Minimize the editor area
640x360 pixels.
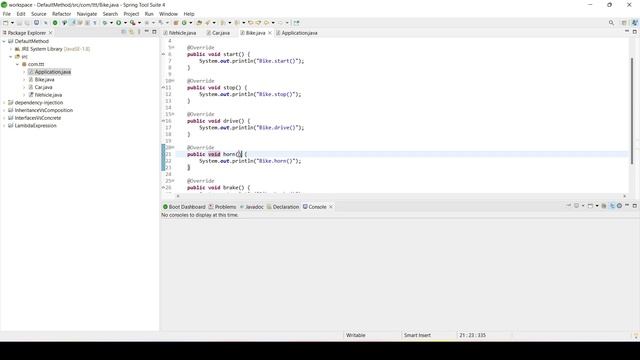(x=627, y=32)
